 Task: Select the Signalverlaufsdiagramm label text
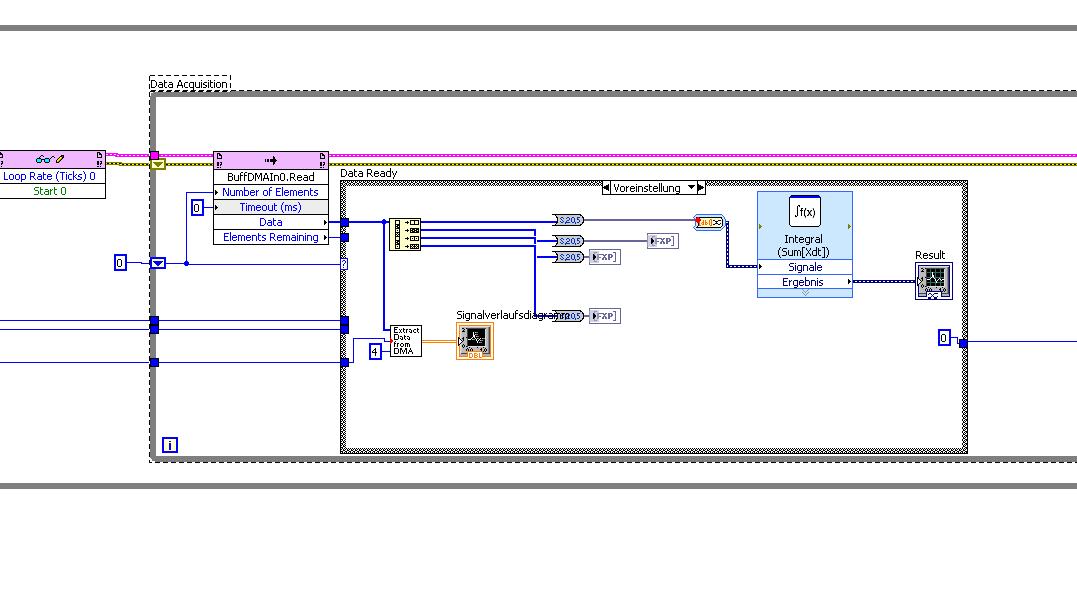pyautogui.click(x=513, y=315)
